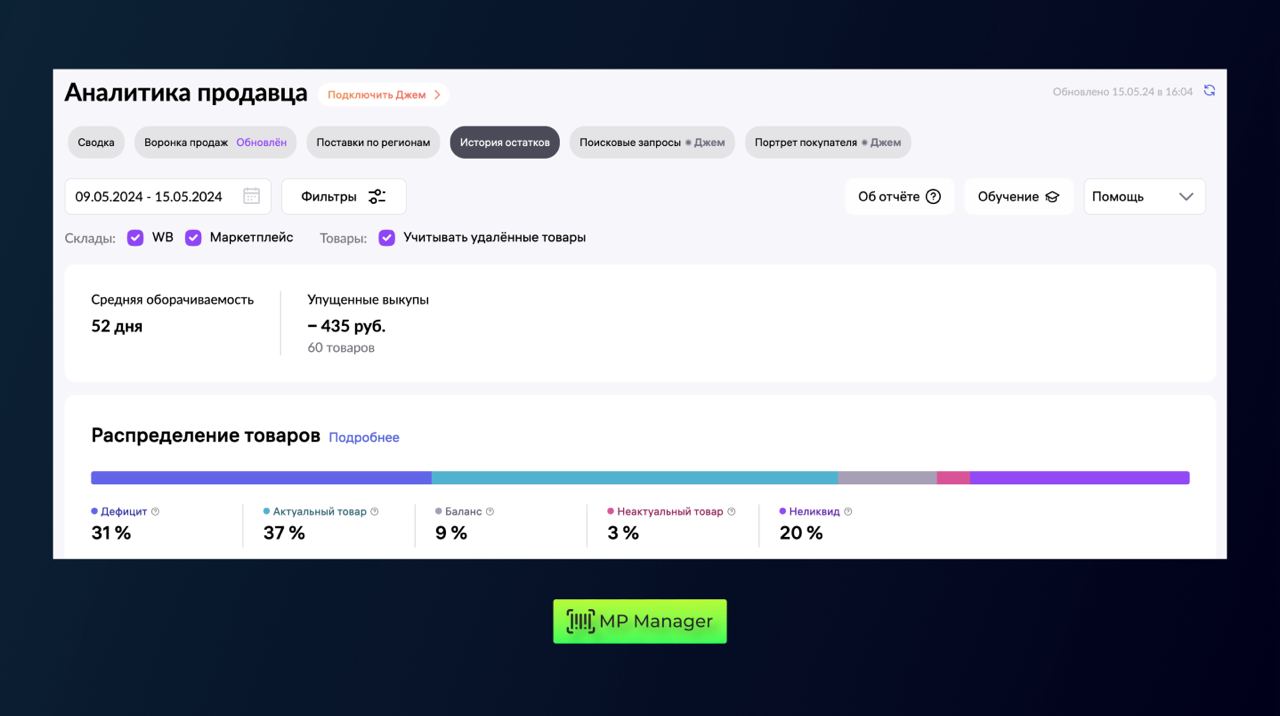Click help icon next to Неликвид
This screenshot has height=716, width=1280.
click(x=848, y=512)
